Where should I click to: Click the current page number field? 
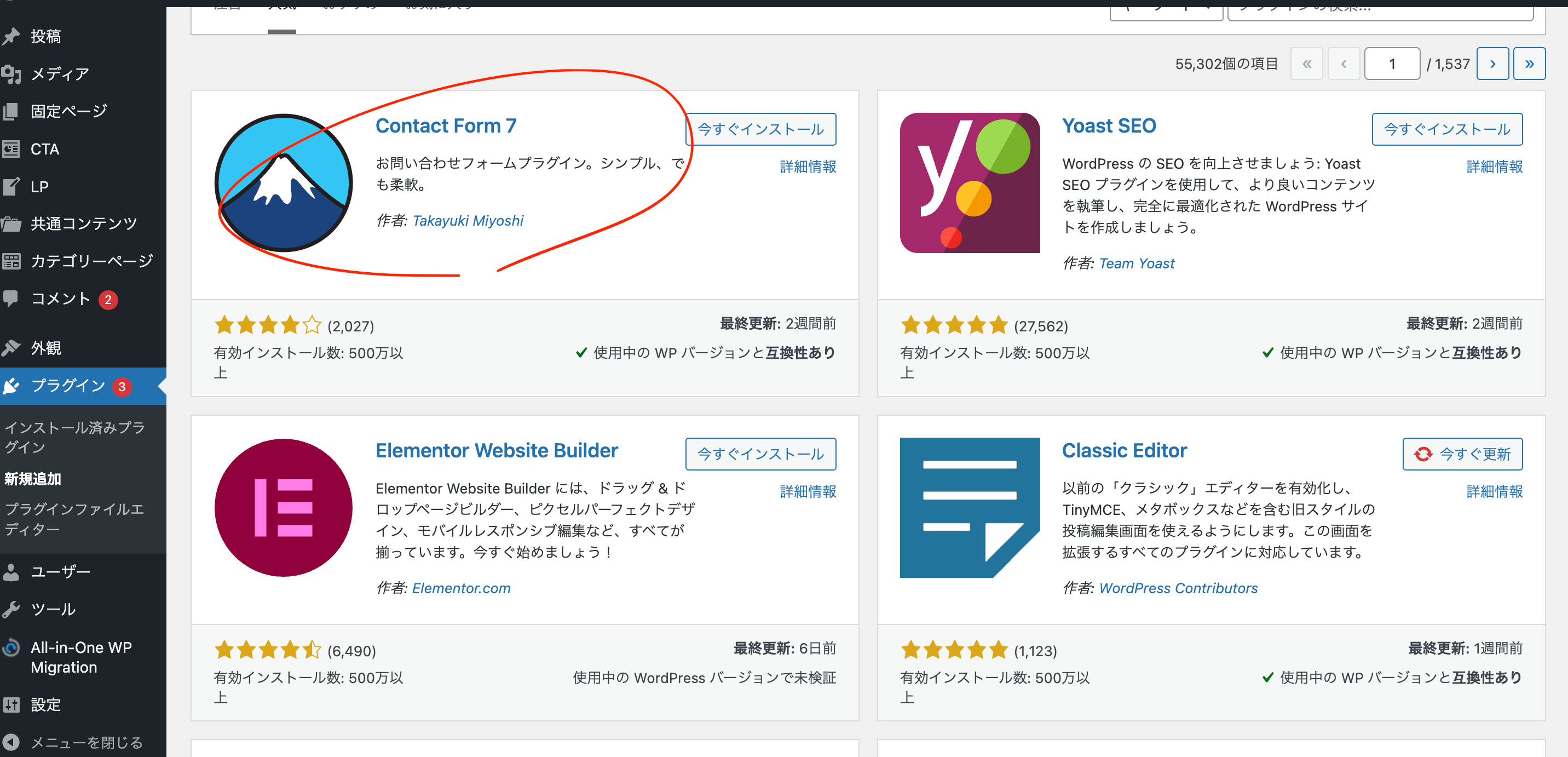[x=1392, y=64]
